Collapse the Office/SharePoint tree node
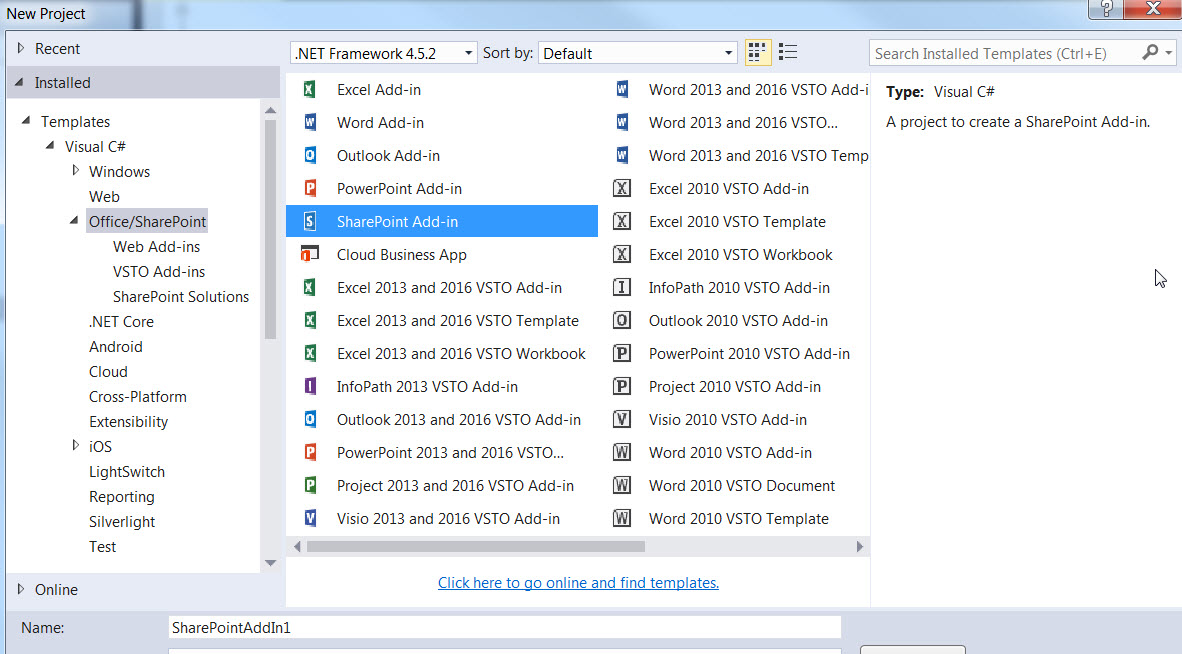The width and height of the screenshot is (1182, 654). (74, 221)
